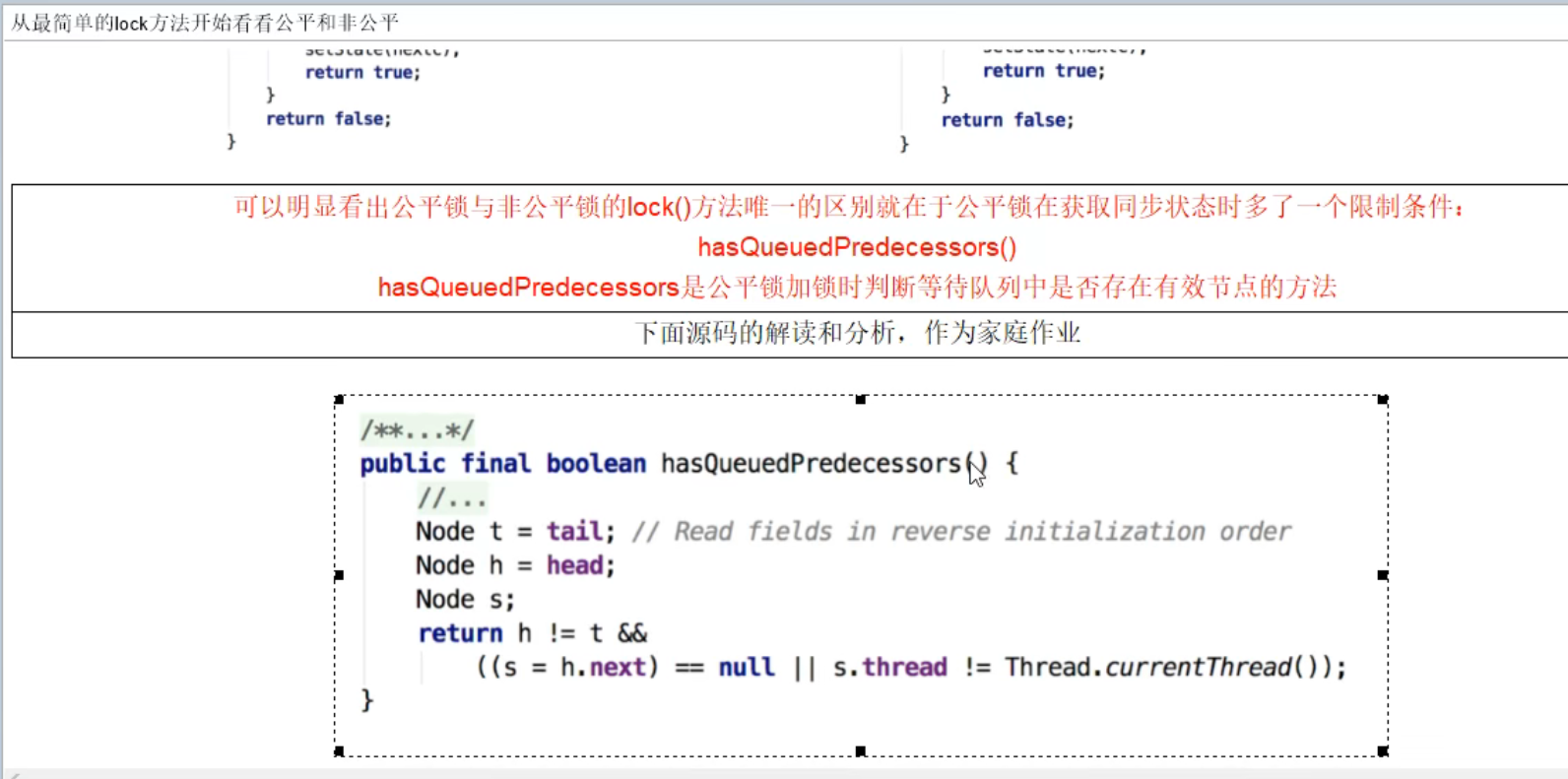Click return false; in right code snippet
The image size is (1568, 779).
1008,120
